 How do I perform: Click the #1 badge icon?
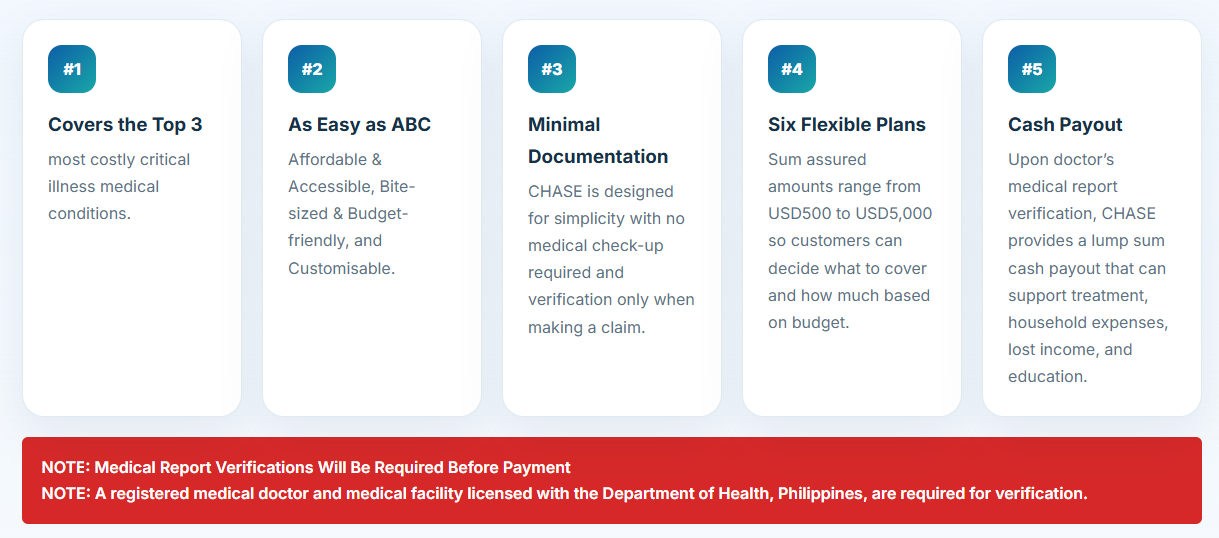pos(72,69)
